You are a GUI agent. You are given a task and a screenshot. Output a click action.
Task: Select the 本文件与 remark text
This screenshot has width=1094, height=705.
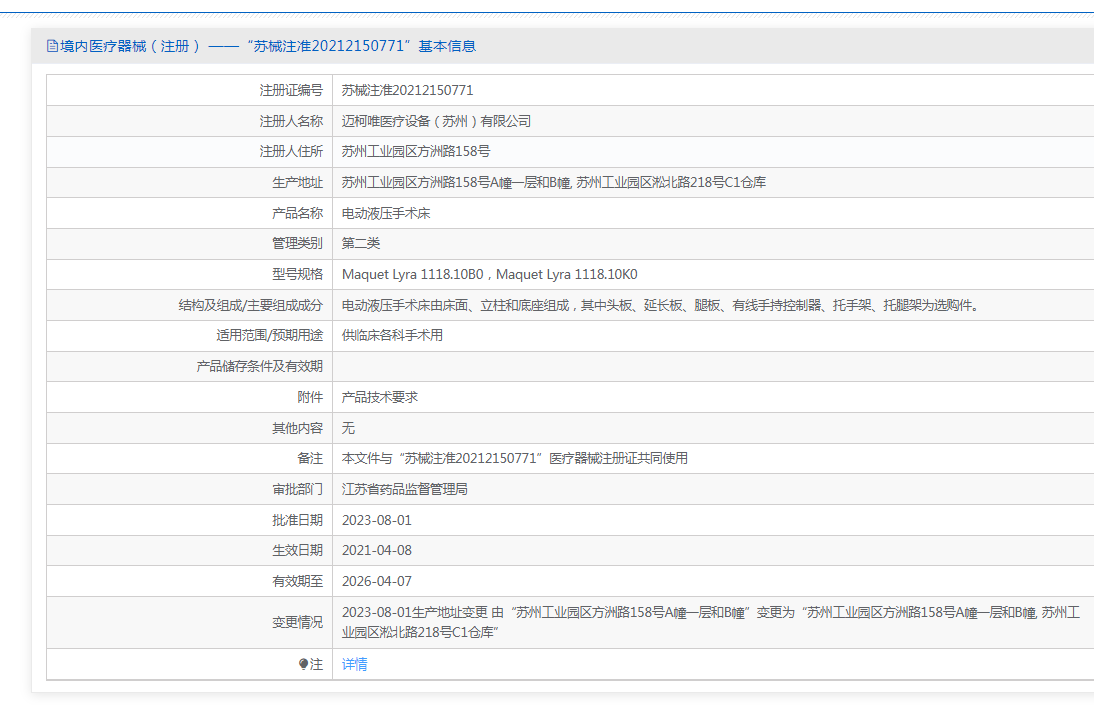coord(515,458)
